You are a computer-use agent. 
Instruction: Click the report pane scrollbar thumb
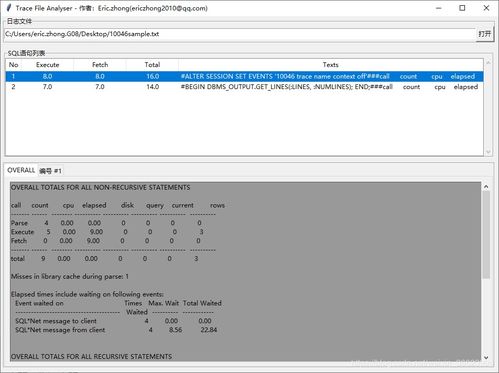pyautogui.click(x=486, y=235)
